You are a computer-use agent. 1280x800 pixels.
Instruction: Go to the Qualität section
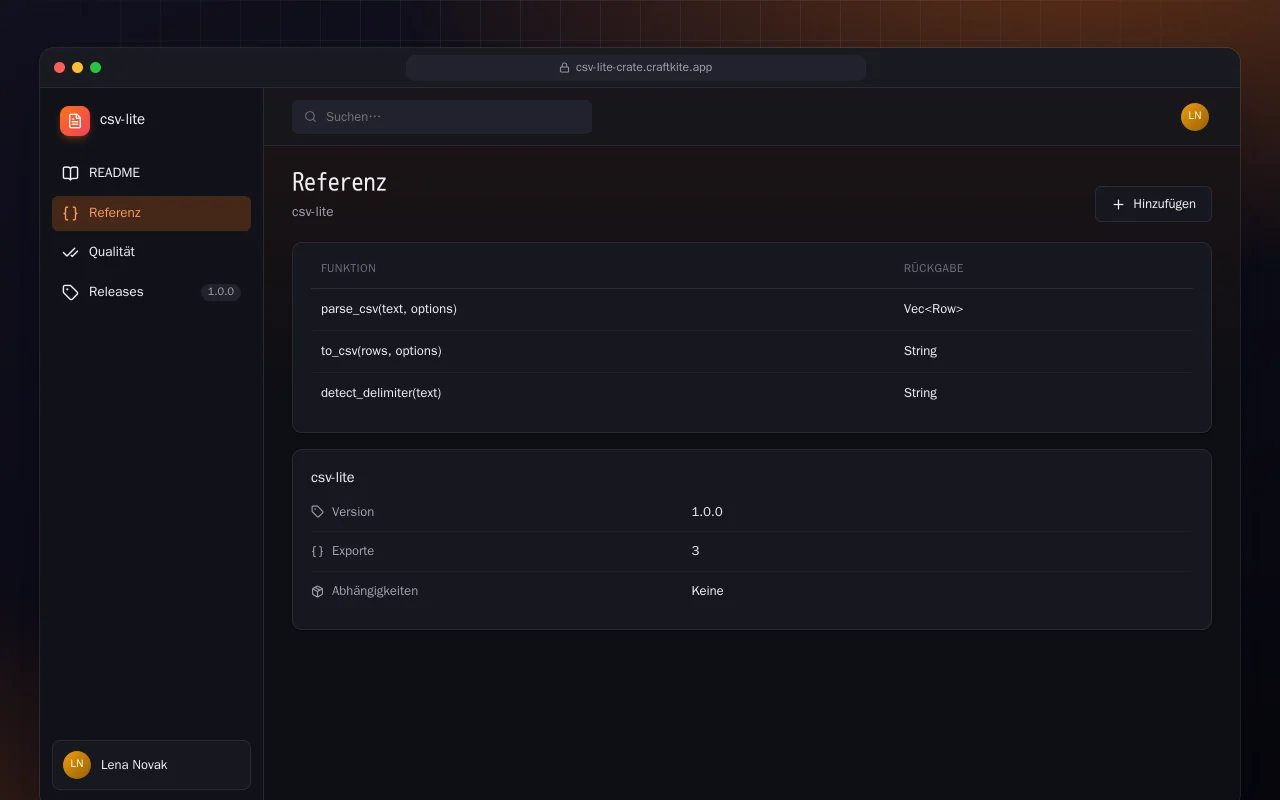(151, 252)
